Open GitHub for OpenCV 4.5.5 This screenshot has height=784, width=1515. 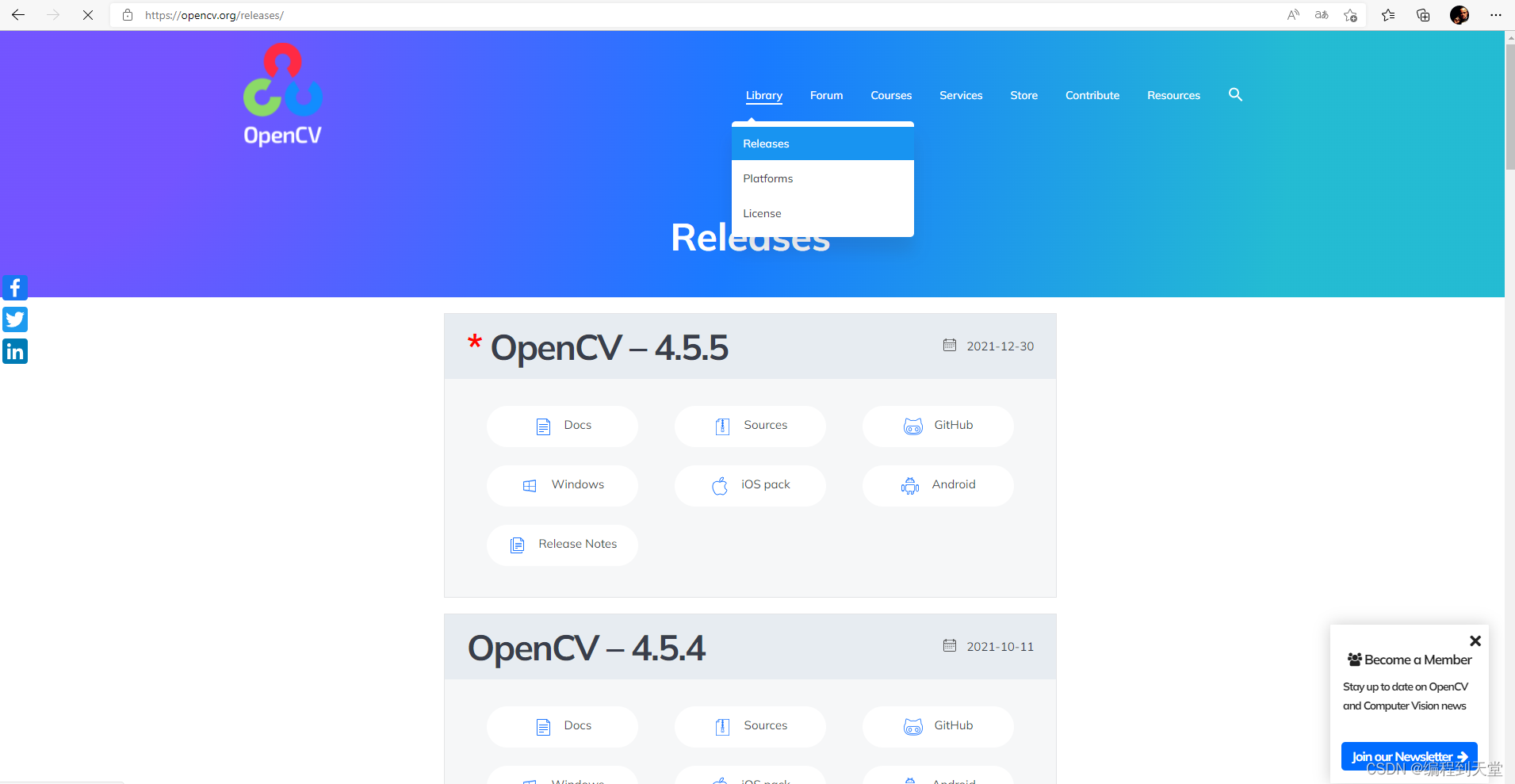point(938,426)
